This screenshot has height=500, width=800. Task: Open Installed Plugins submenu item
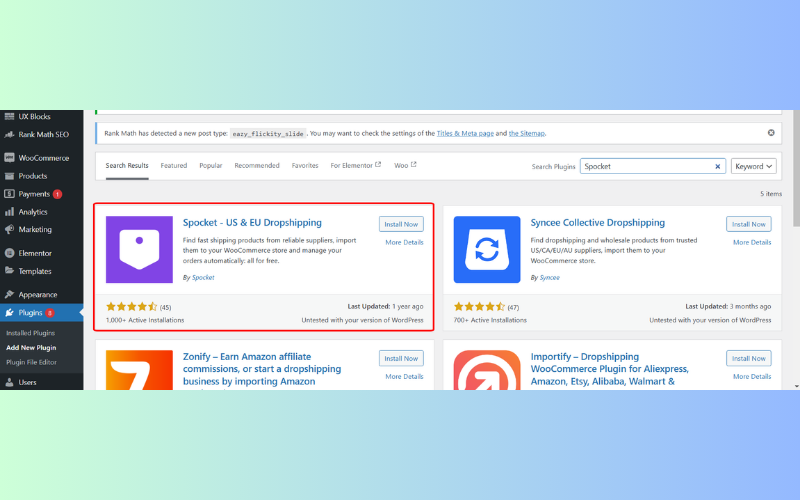click(x=31, y=333)
